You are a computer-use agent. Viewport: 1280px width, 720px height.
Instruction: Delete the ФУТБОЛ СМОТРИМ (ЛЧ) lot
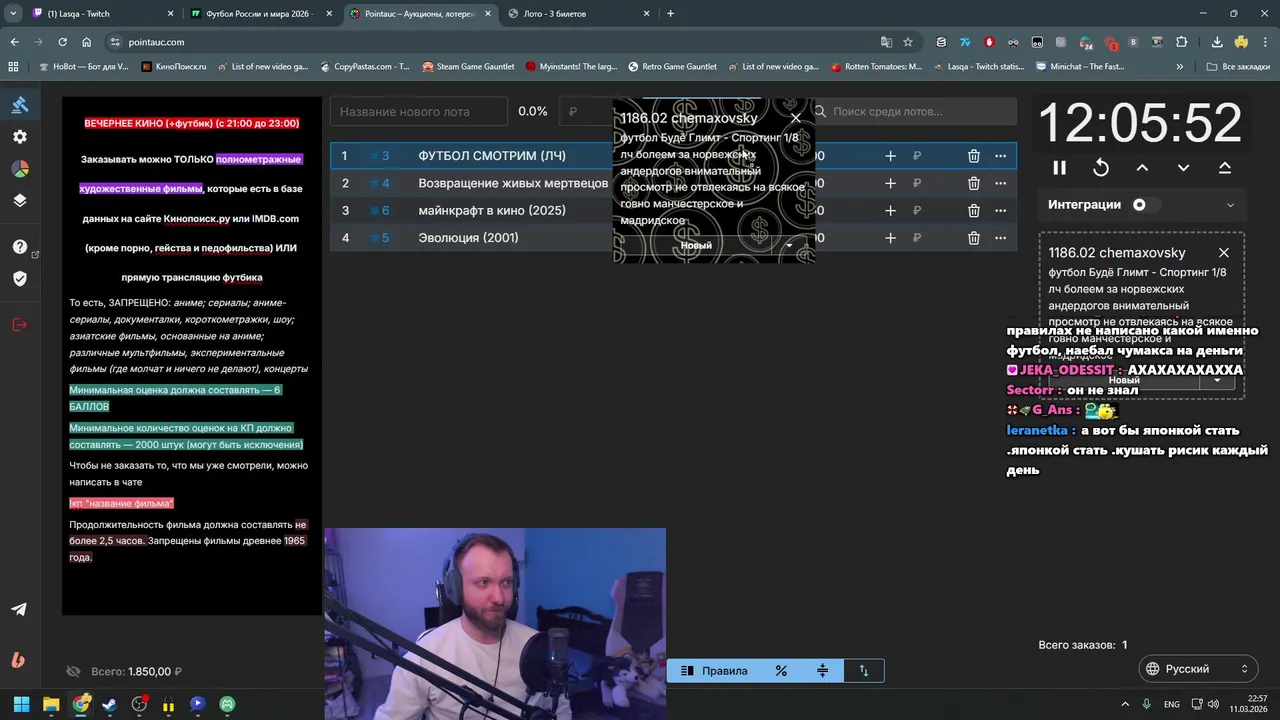pos(973,156)
